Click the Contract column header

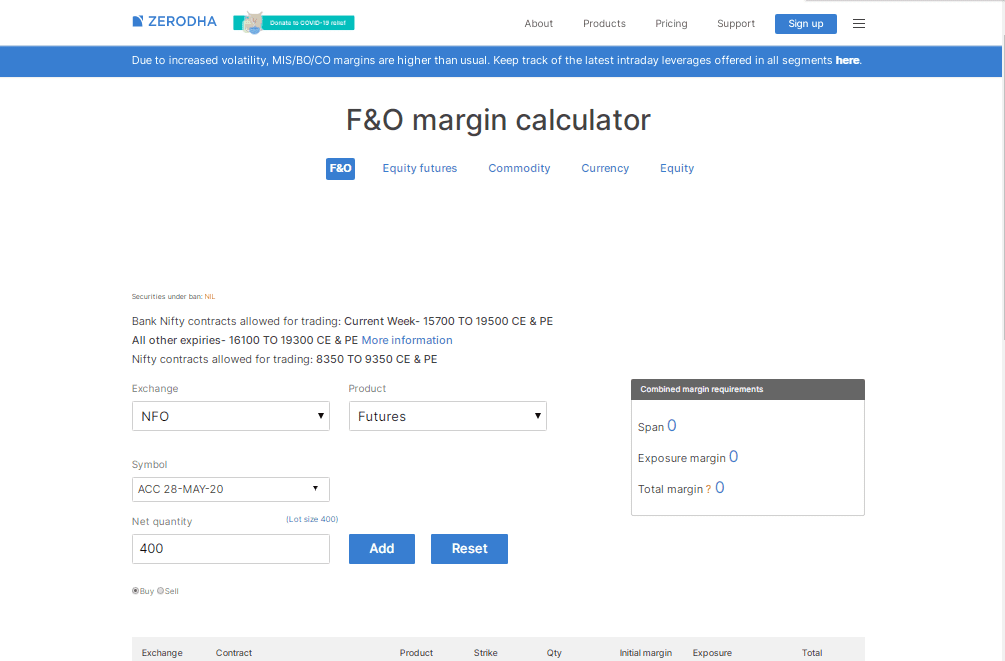[x=234, y=653]
